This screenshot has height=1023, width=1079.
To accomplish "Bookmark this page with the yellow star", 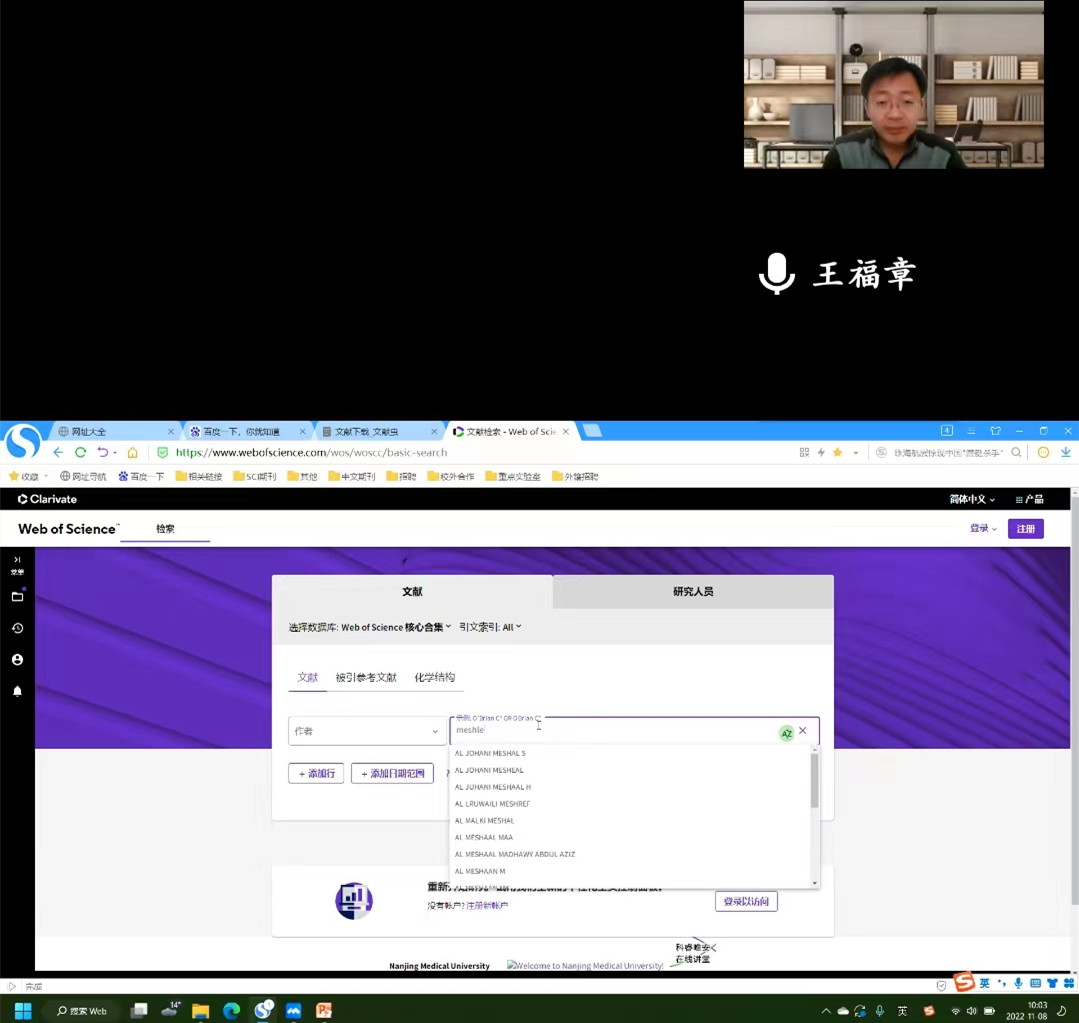I will pos(837,452).
